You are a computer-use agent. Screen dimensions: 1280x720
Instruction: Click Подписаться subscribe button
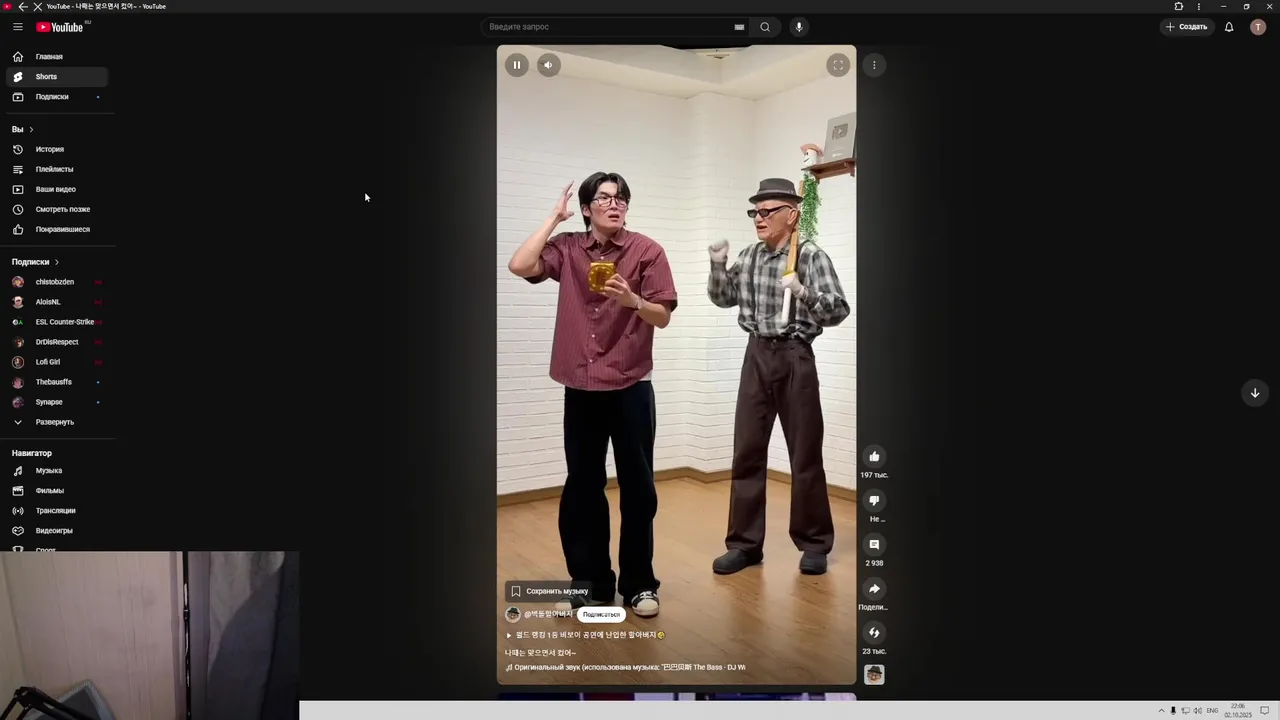click(601, 614)
